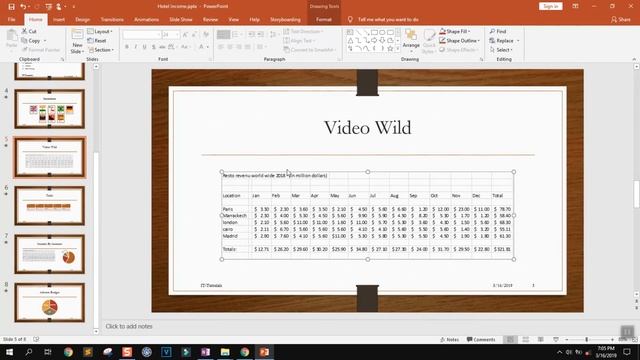Select the star shape in shapes gallery

(x=390, y=49)
